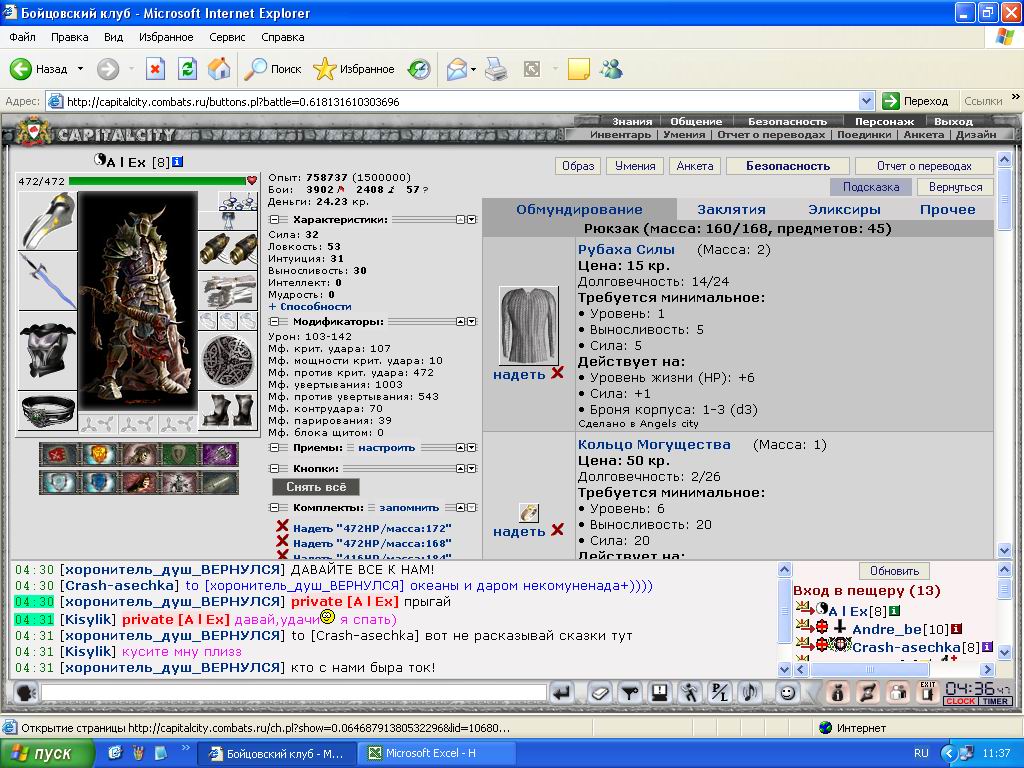Viewport: 1024px width, 768px height.
Task: Click the equipped earrings slot
Action: coord(237,201)
